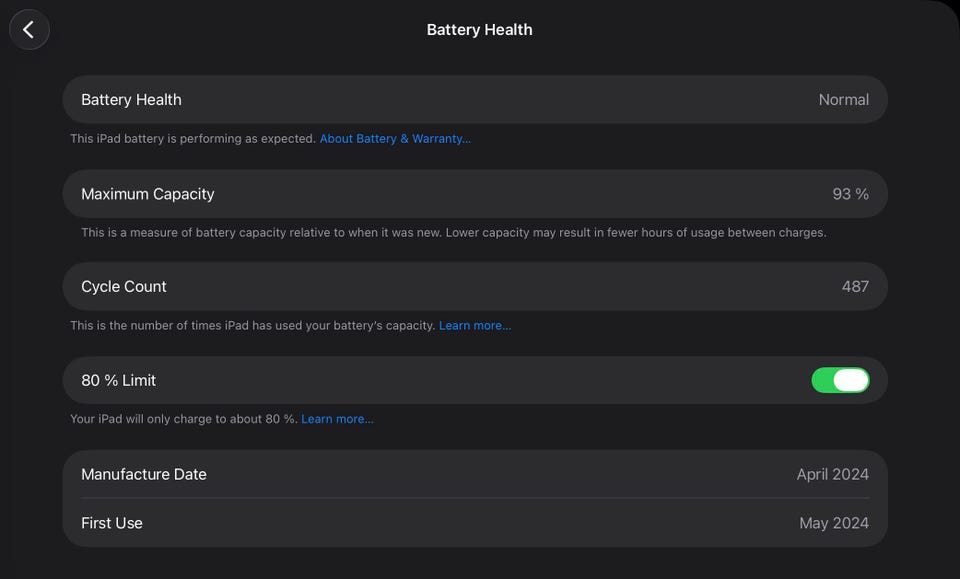
Task: Open the About Battery & Warranty link
Action: pyautogui.click(x=395, y=139)
